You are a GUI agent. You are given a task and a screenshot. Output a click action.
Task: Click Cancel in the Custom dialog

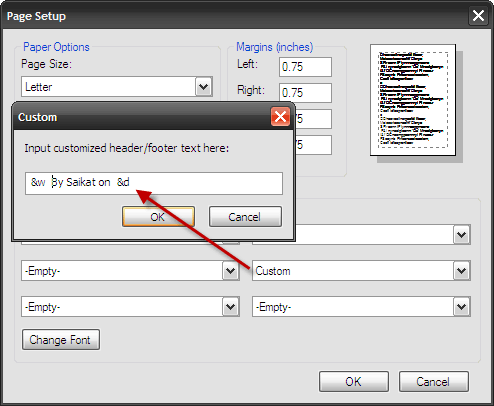(245, 217)
